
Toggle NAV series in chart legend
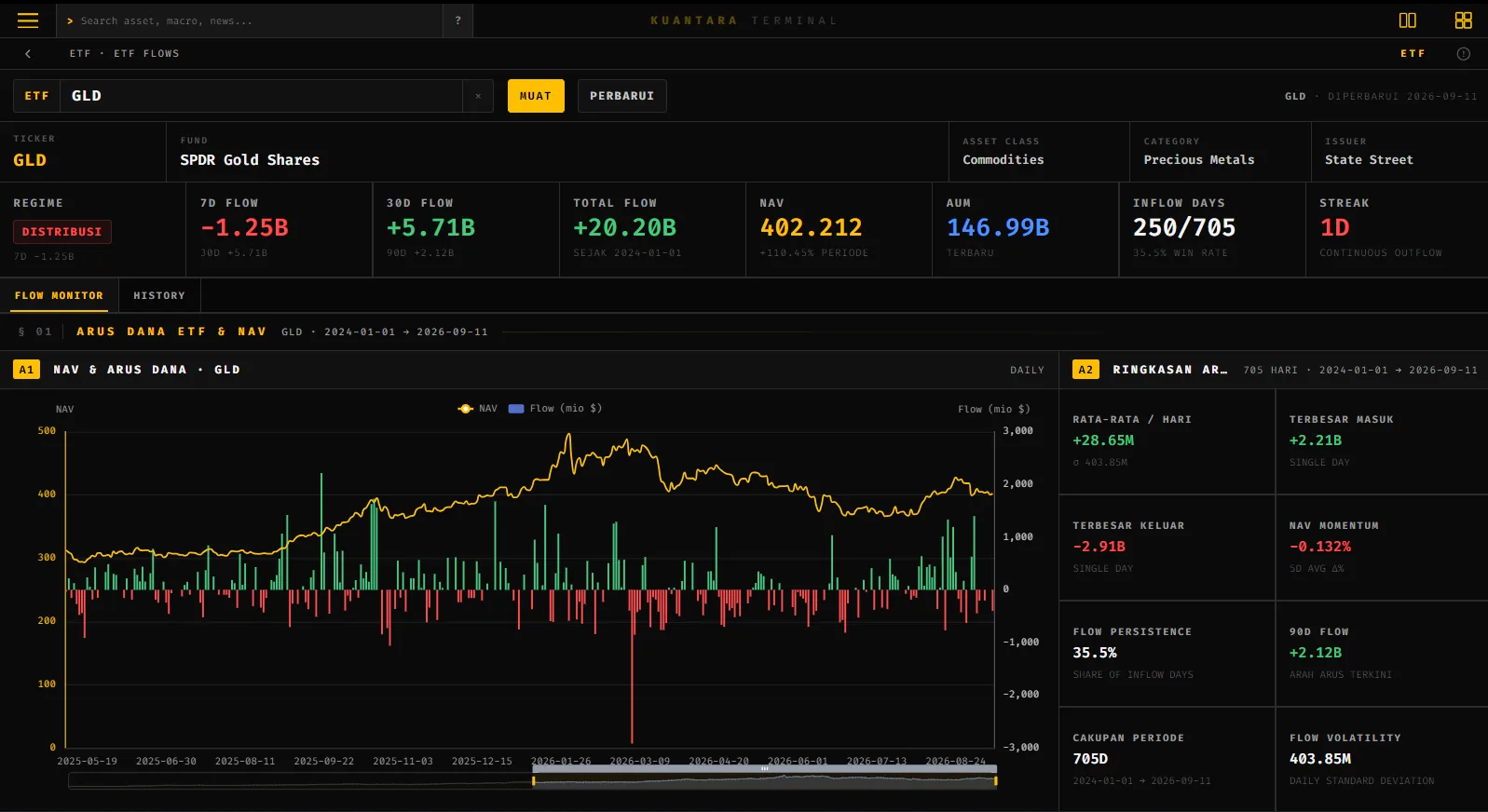click(x=478, y=409)
